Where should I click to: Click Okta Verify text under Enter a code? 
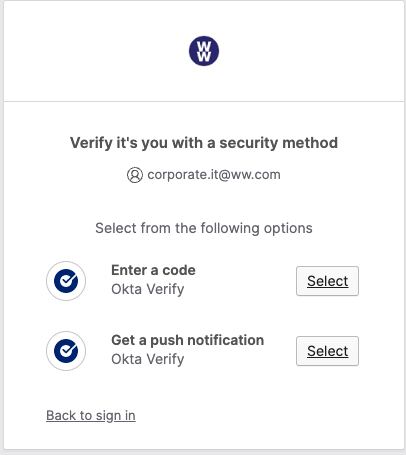pos(148,289)
